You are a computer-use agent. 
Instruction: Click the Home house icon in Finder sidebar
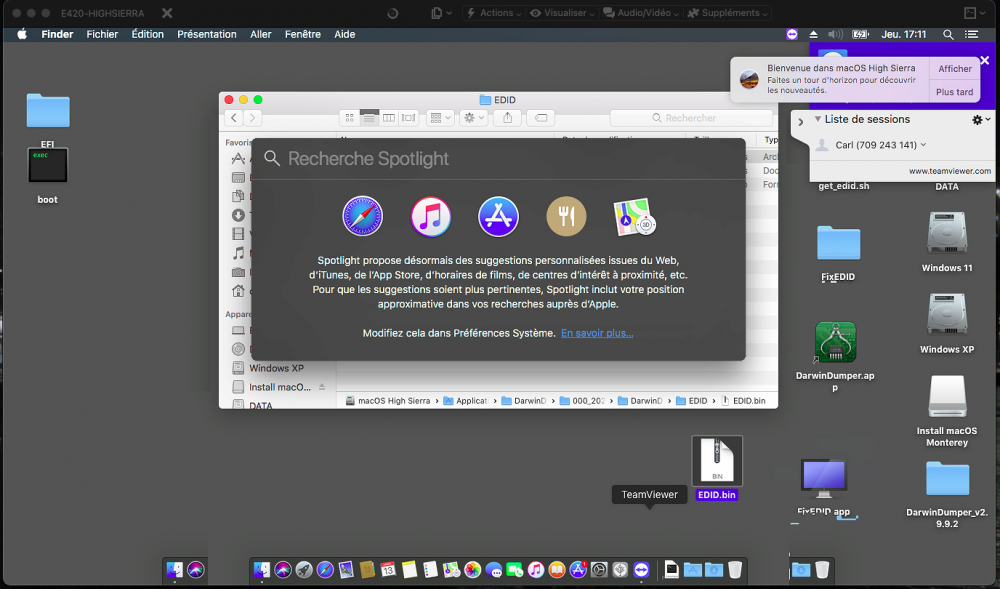(238, 291)
